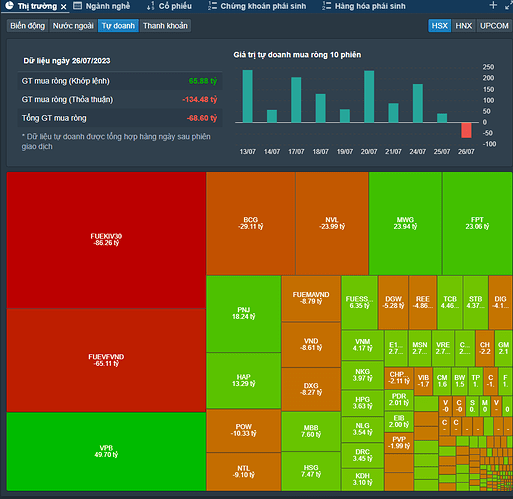
Task: Select the VIB treemap block
Action: (x=423, y=381)
